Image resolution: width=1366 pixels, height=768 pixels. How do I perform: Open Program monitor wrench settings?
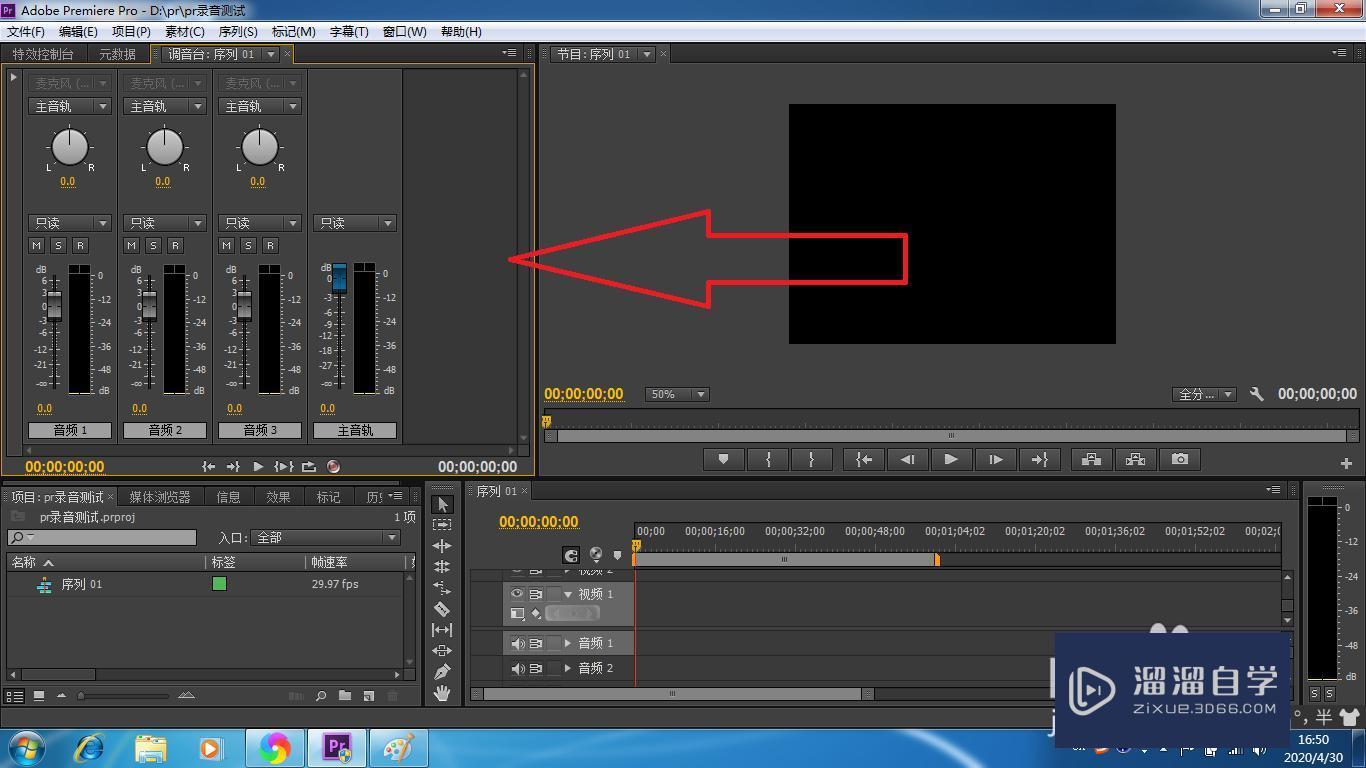point(1257,394)
